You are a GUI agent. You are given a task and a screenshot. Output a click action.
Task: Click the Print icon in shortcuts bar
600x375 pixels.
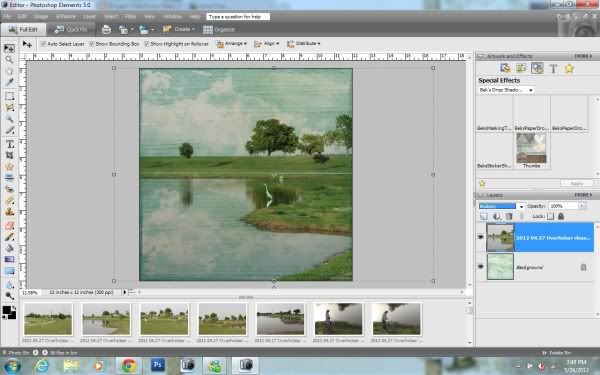tap(106, 29)
